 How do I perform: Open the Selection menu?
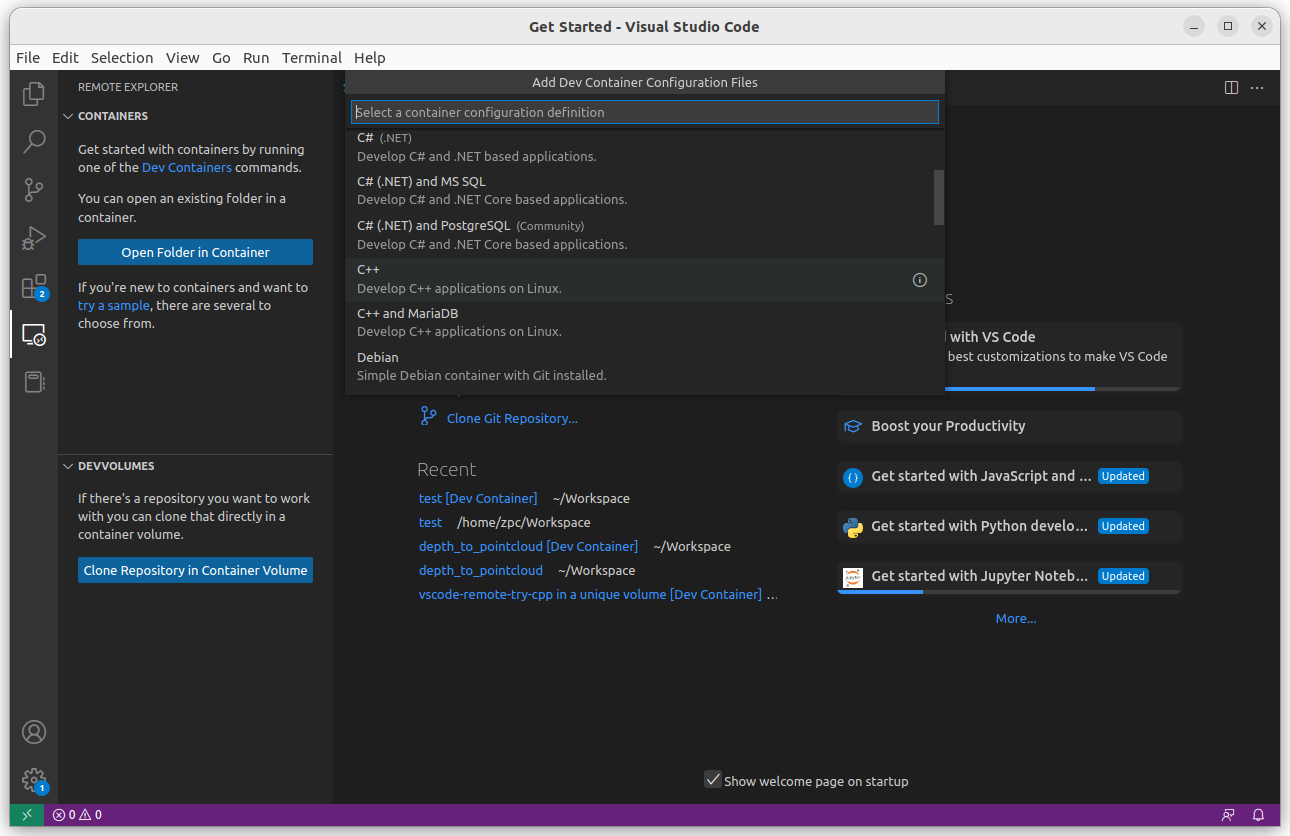(122, 58)
